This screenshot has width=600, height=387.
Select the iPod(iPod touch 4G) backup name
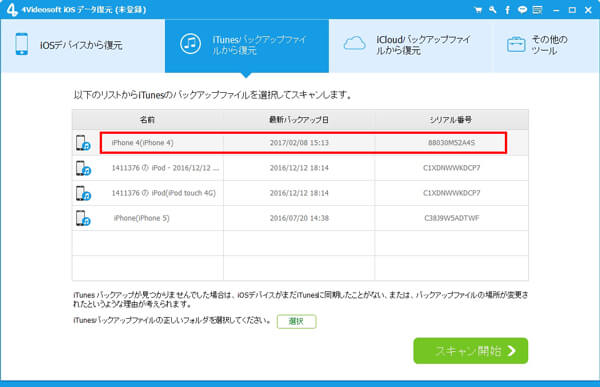pyautogui.click(x=164, y=193)
